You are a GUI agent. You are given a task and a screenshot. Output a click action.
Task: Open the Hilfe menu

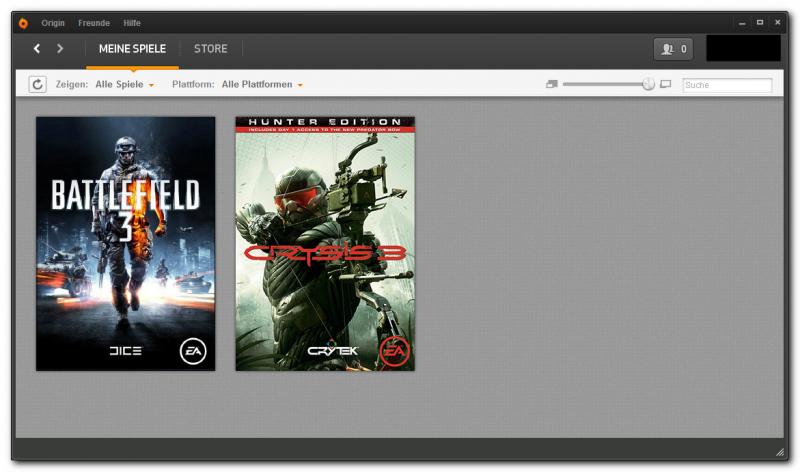[x=132, y=22]
